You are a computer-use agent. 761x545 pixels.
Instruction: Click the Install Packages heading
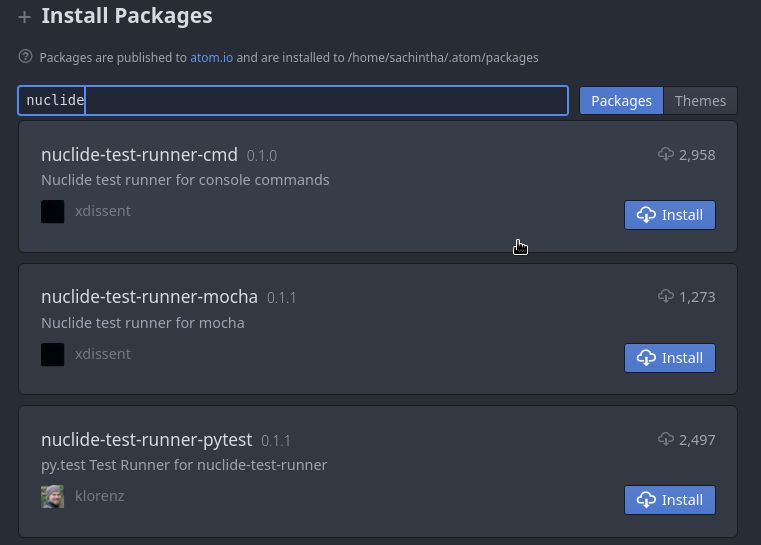point(127,16)
